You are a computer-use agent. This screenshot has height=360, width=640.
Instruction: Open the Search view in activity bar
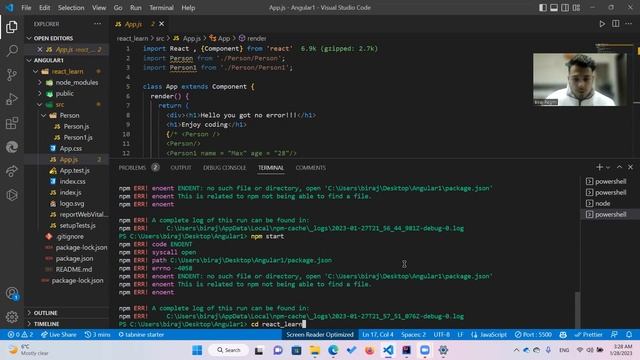click(12, 51)
